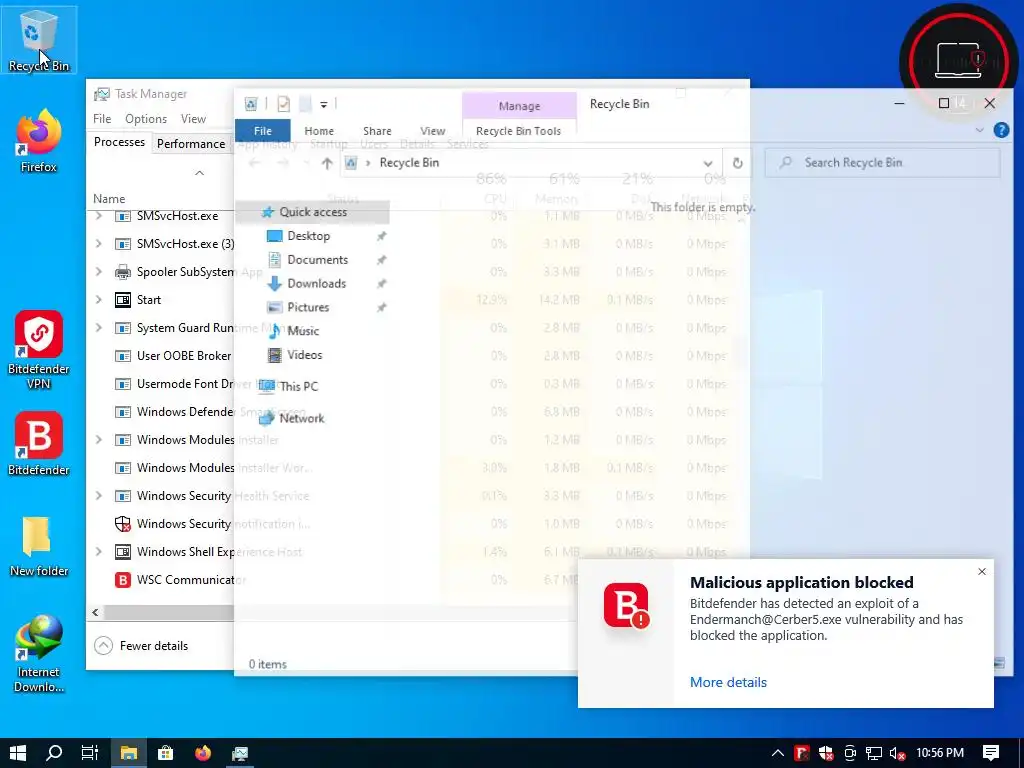Expand the ribbon with the chevron

pos(979,131)
